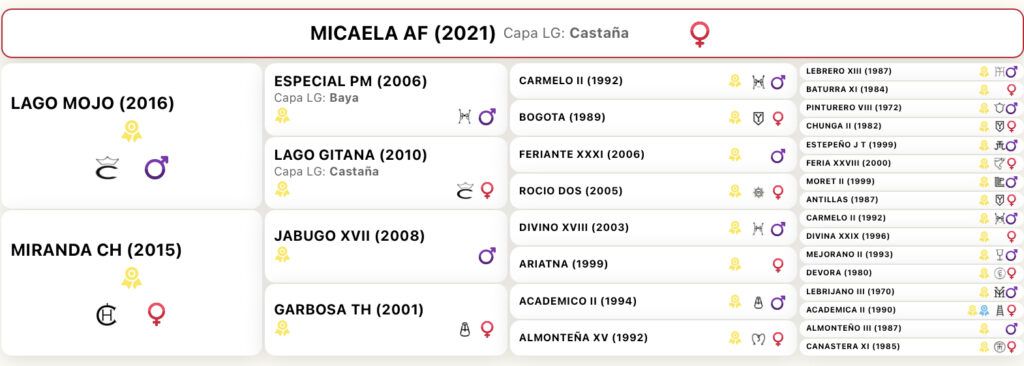Click the yellow rosette under LAGO MOJO

[x=131, y=131]
